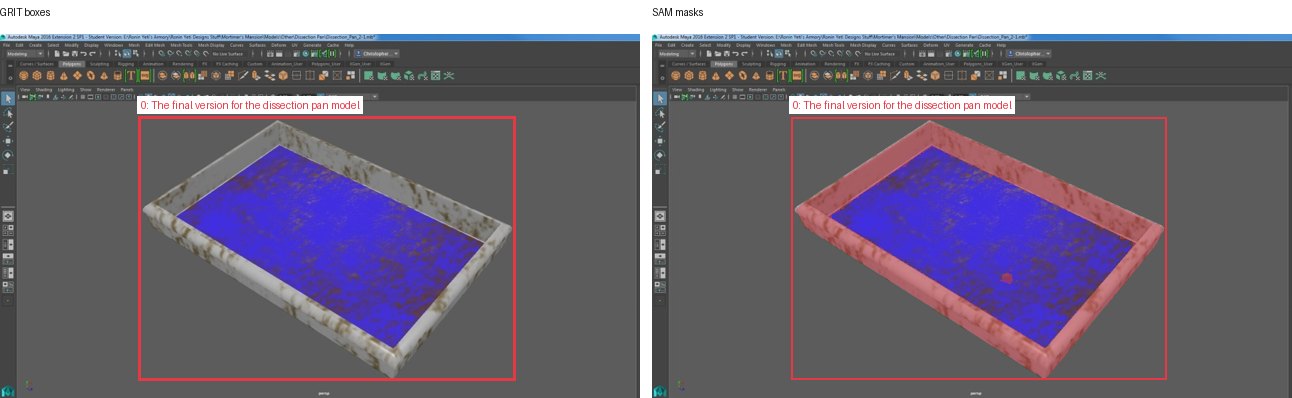Open Renderer panel menu in GRIT boxes viewport
Viewport: 1292px width, 398px height.
(x=106, y=90)
